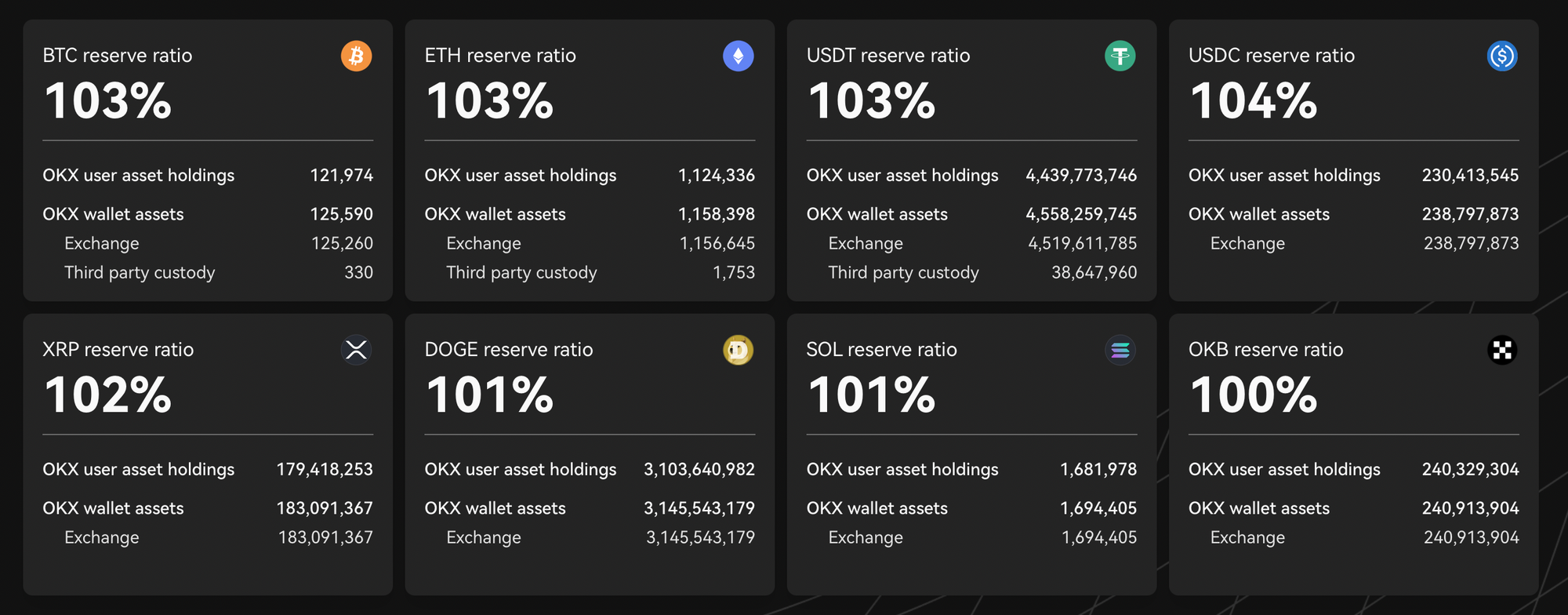Click the Tether USDT icon
Image resolution: width=1568 pixels, height=615 pixels.
1120,56
